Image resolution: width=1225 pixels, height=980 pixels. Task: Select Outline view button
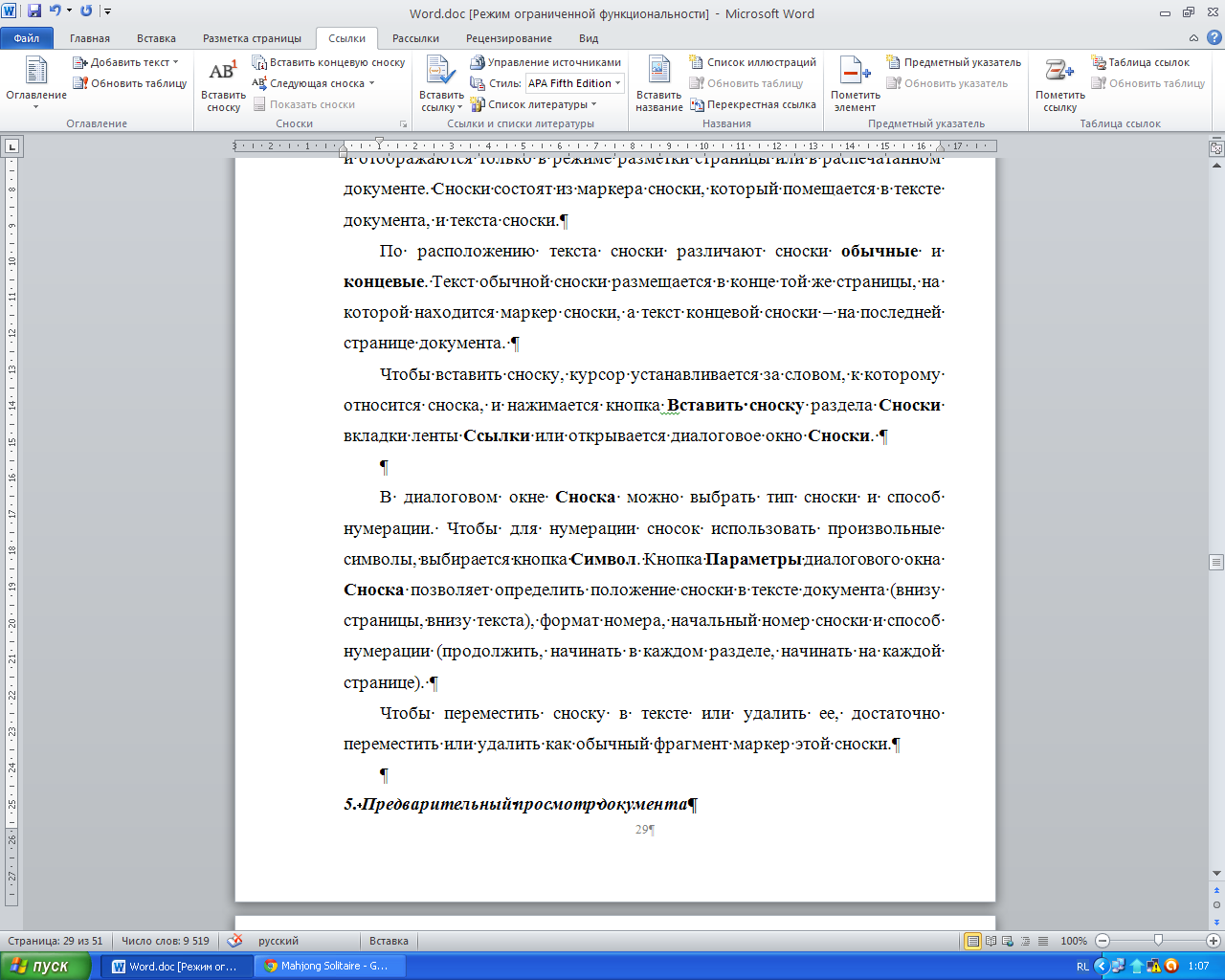tap(1026, 941)
